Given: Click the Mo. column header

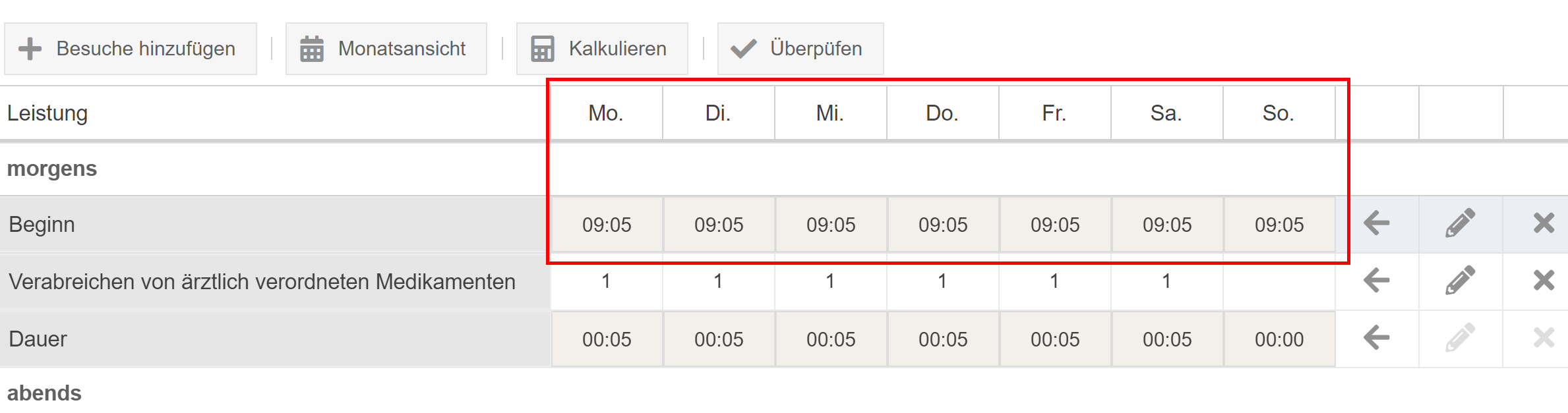Looking at the screenshot, I should (x=606, y=112).
